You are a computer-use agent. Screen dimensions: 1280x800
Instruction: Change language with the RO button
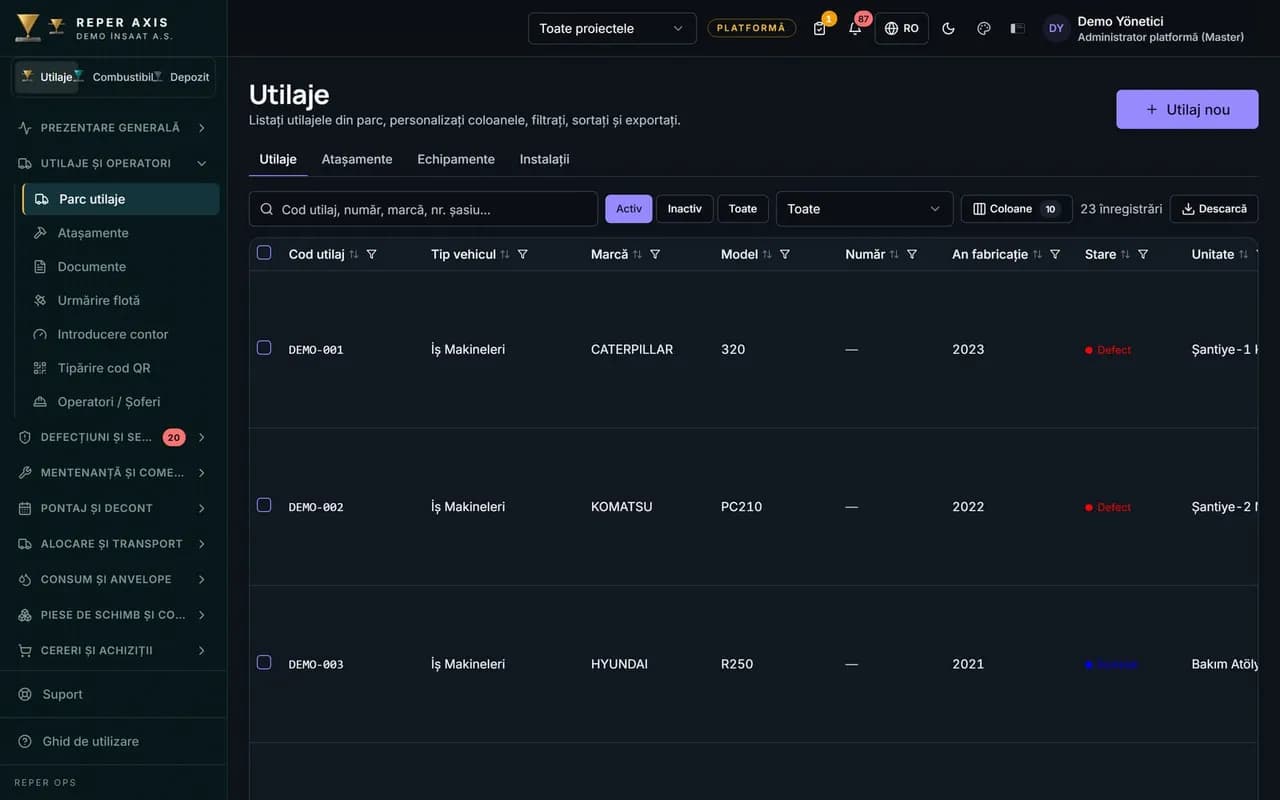[902, 28]
